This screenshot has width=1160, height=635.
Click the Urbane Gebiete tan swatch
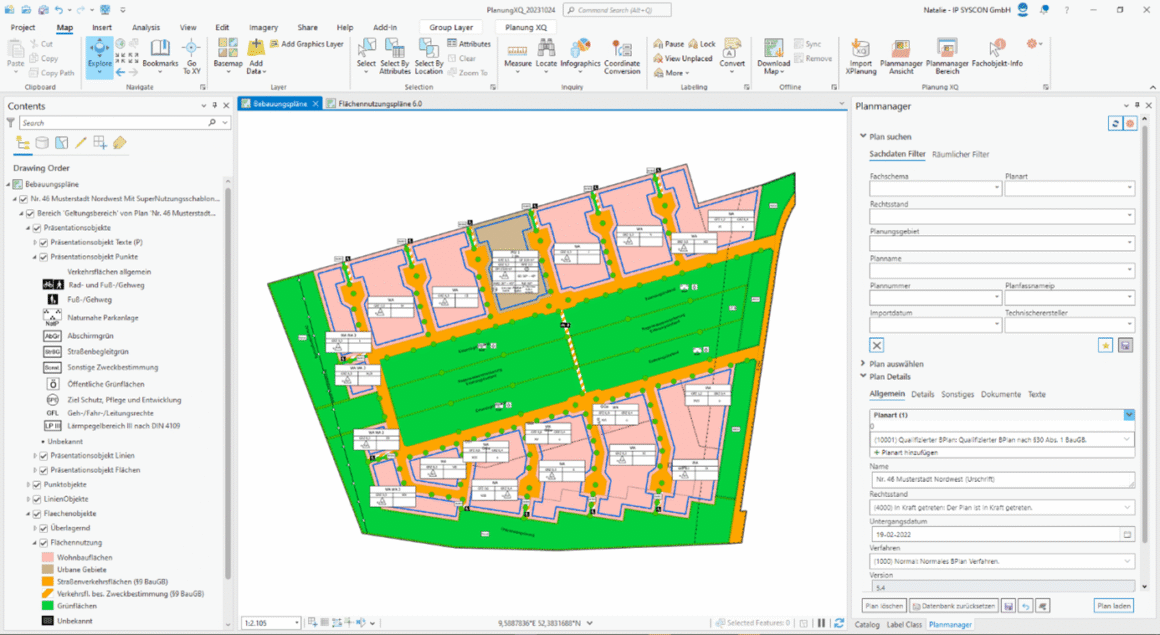pyautogui.click(x=48, y=570)
